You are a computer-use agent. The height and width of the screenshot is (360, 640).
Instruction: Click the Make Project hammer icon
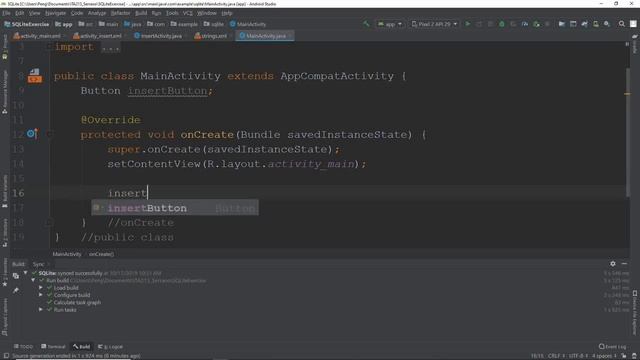click(x=366, y=24)
